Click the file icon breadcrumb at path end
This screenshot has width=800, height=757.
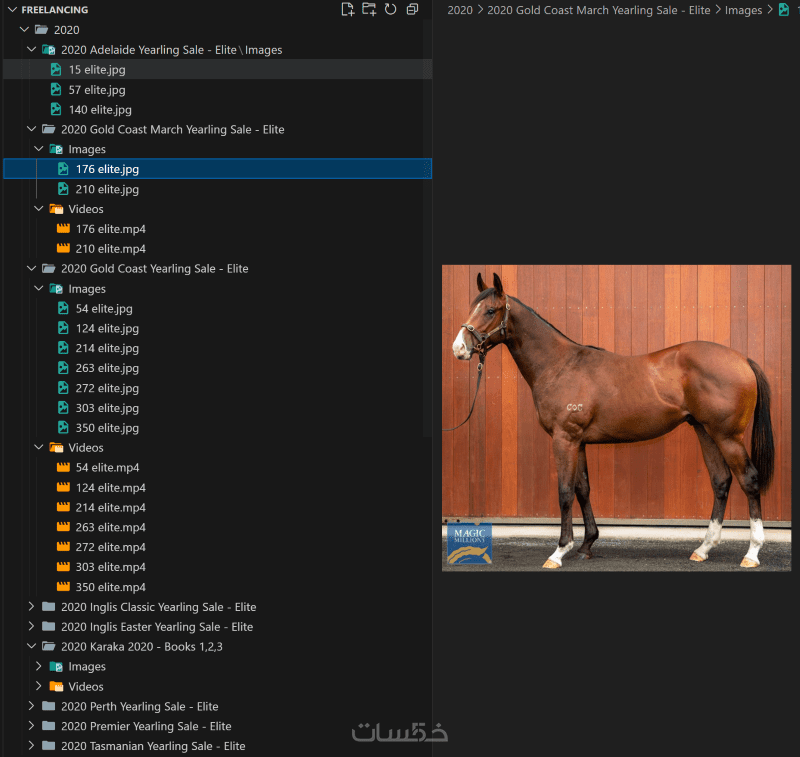tap(784, 10)
